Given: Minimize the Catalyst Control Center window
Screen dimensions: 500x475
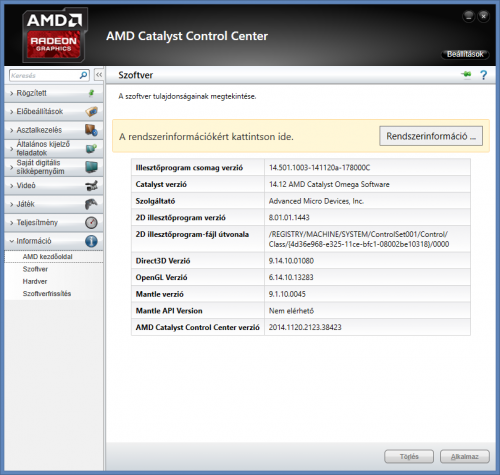Looking at the screenshot, I should pyautogui.click(x=469, y=16).
